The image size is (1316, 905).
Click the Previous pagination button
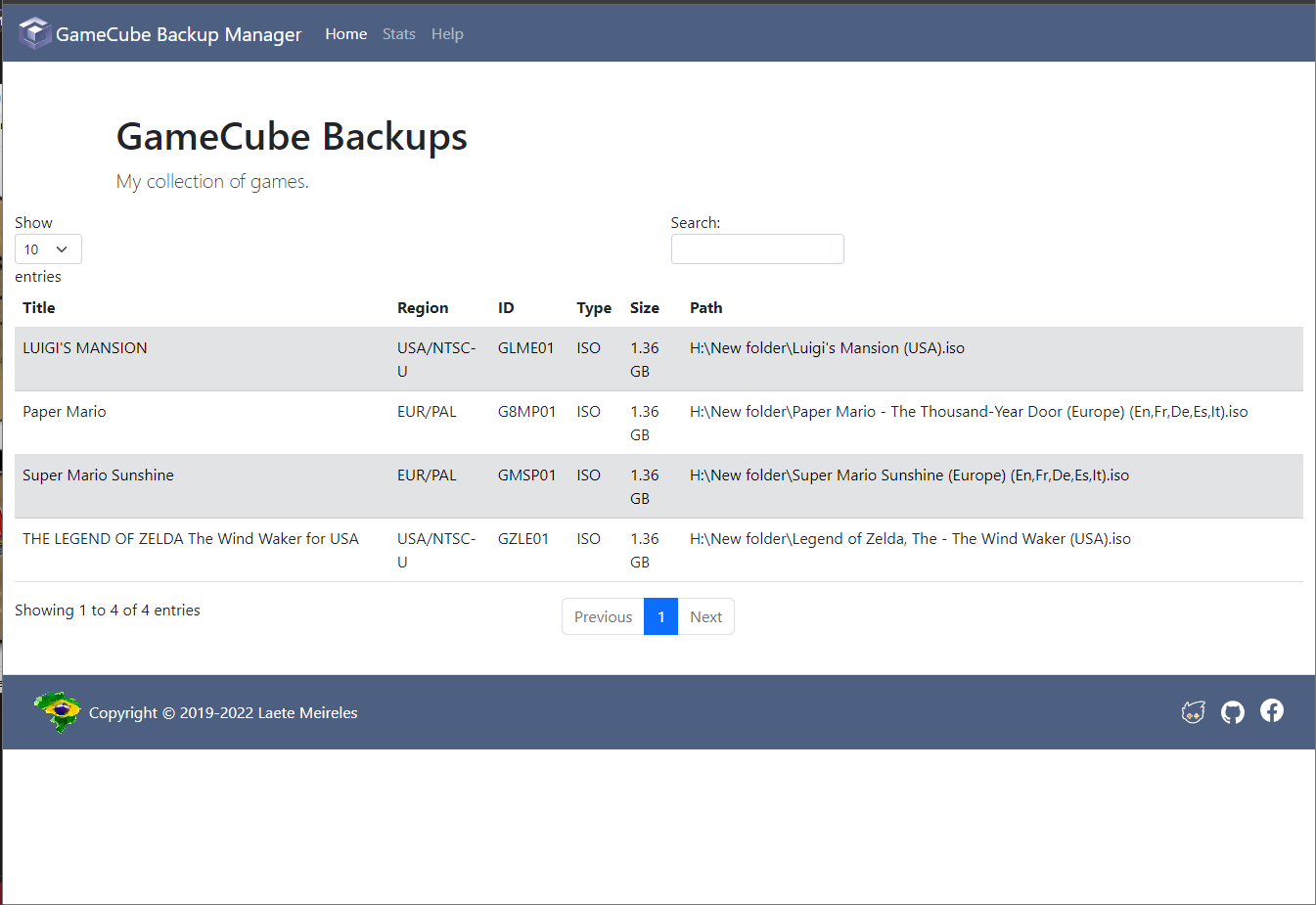[603, 616]
